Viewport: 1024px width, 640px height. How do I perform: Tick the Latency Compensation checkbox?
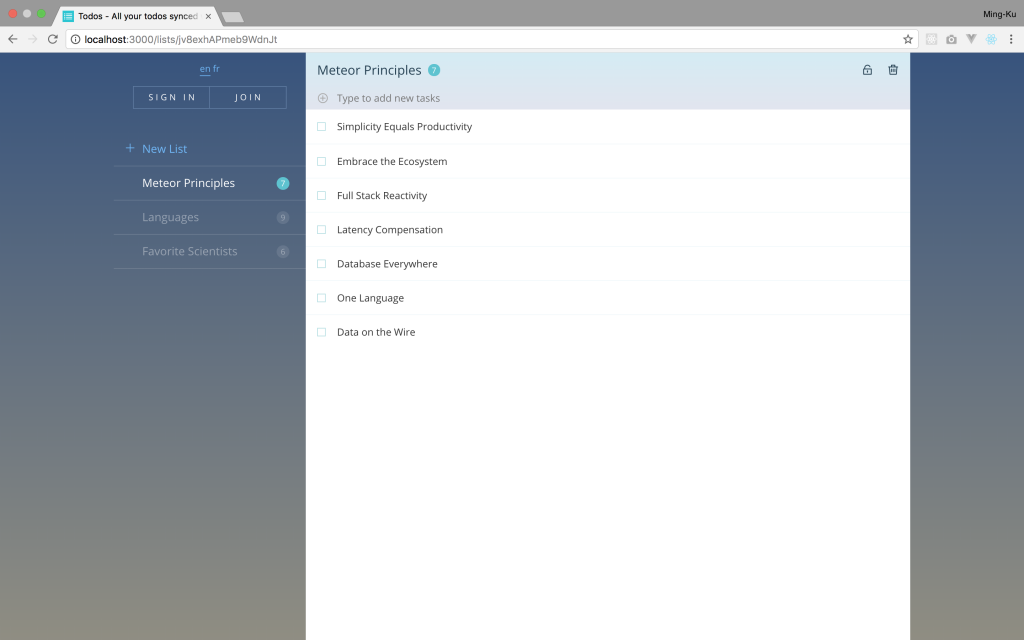click(321, 229)
